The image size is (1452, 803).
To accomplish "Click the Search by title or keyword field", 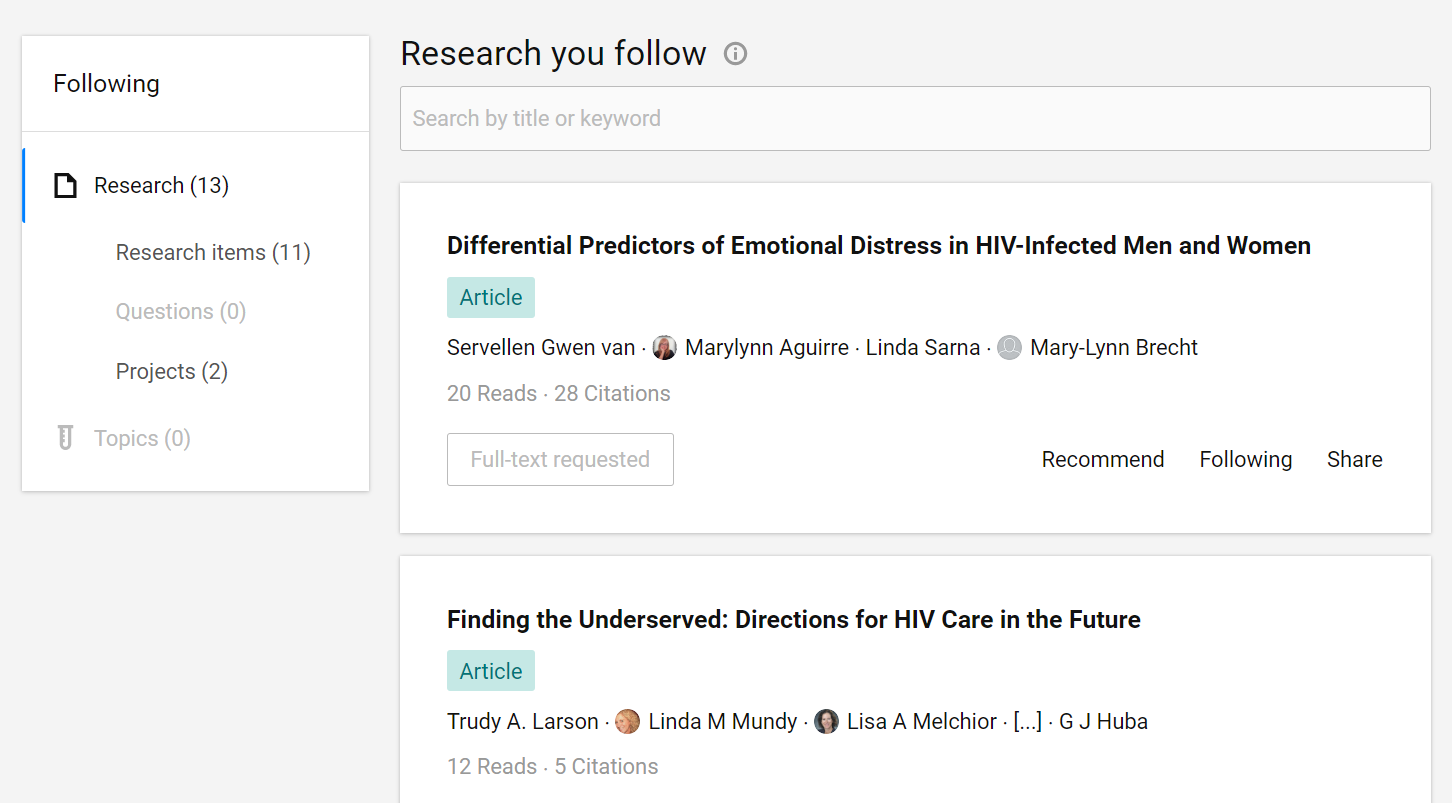I will (x=914, y=119).
